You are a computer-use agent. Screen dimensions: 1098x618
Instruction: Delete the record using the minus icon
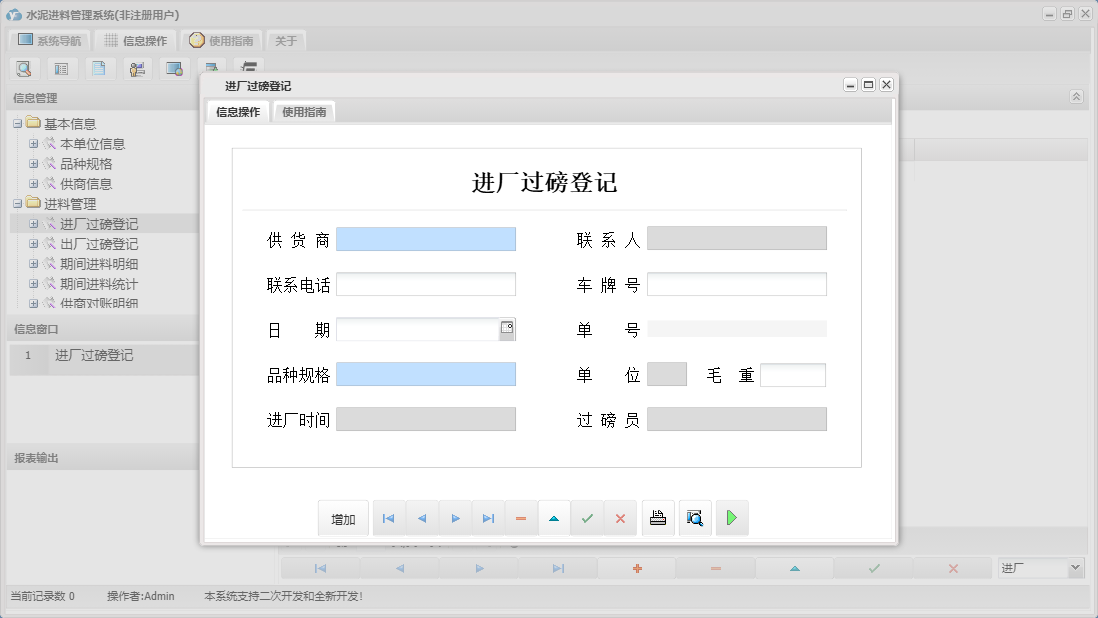coord(521,517)
